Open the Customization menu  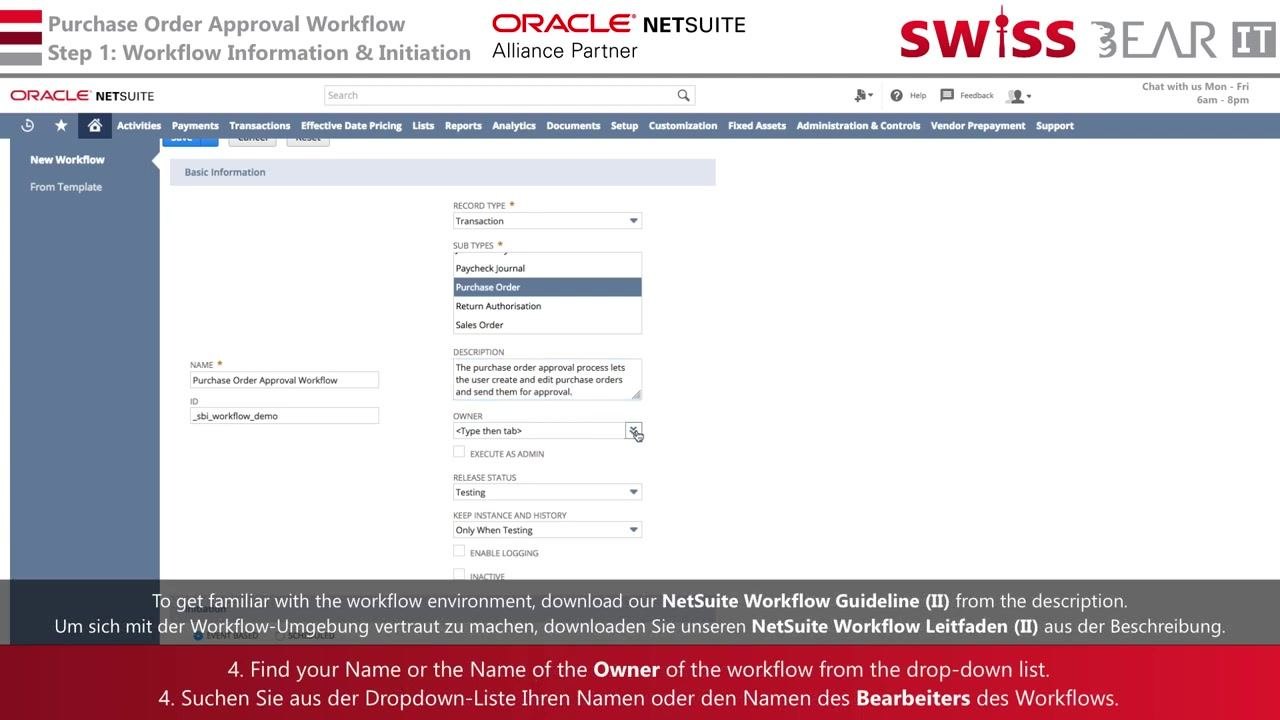coord(683,126)
